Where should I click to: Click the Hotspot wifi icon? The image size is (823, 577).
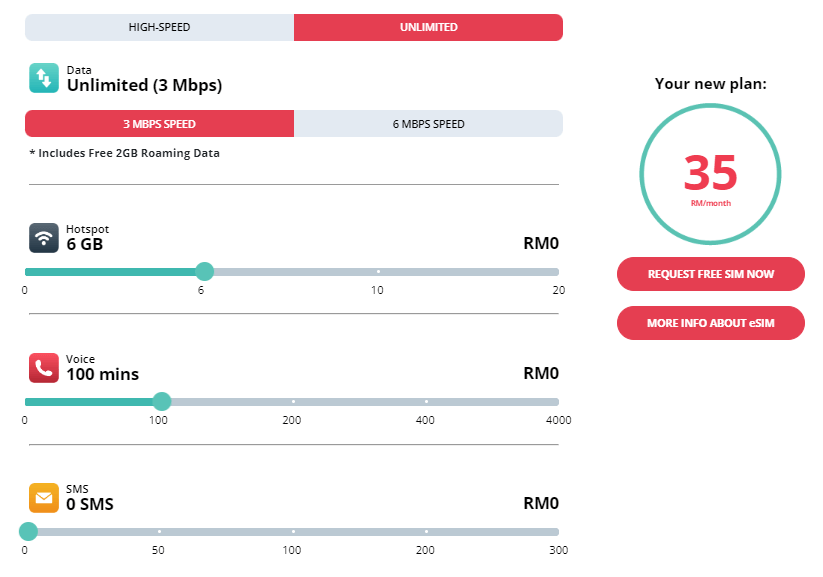tap(44, 238)
